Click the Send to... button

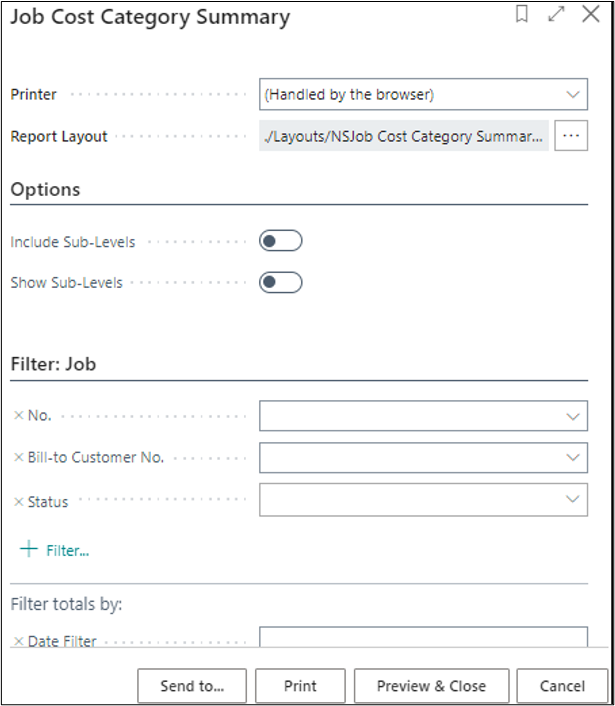(x=192, y=686)
